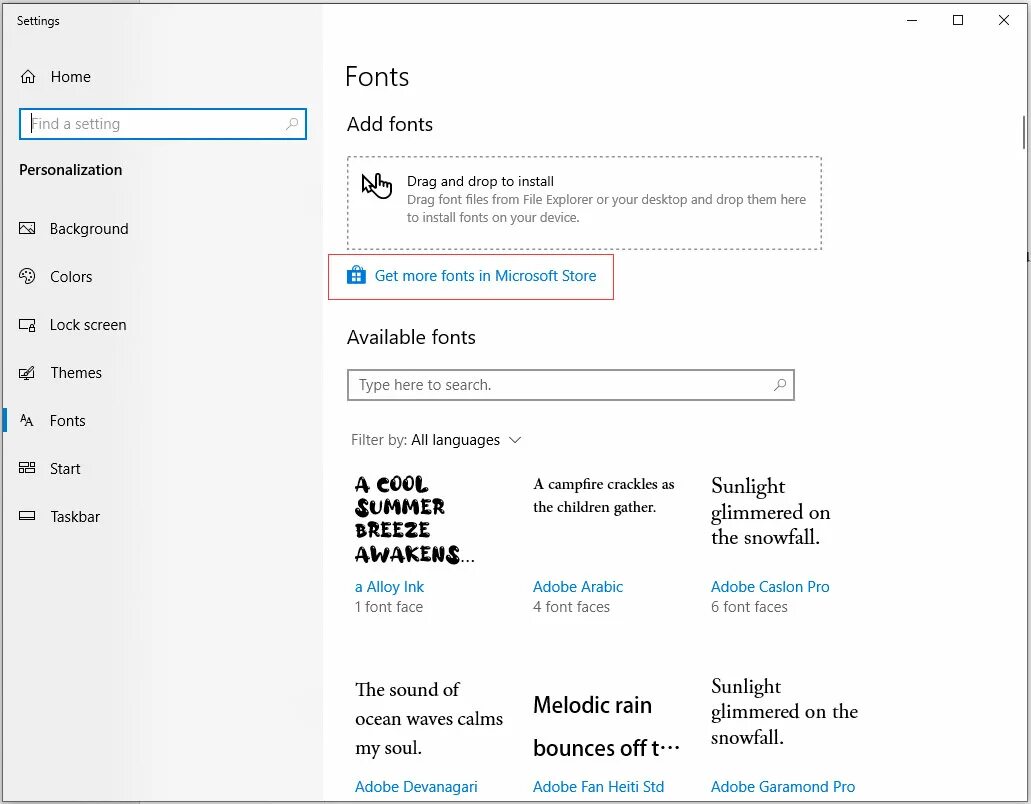Select the Start personalization page
The image size is (1031, 804).
(65, 469)
